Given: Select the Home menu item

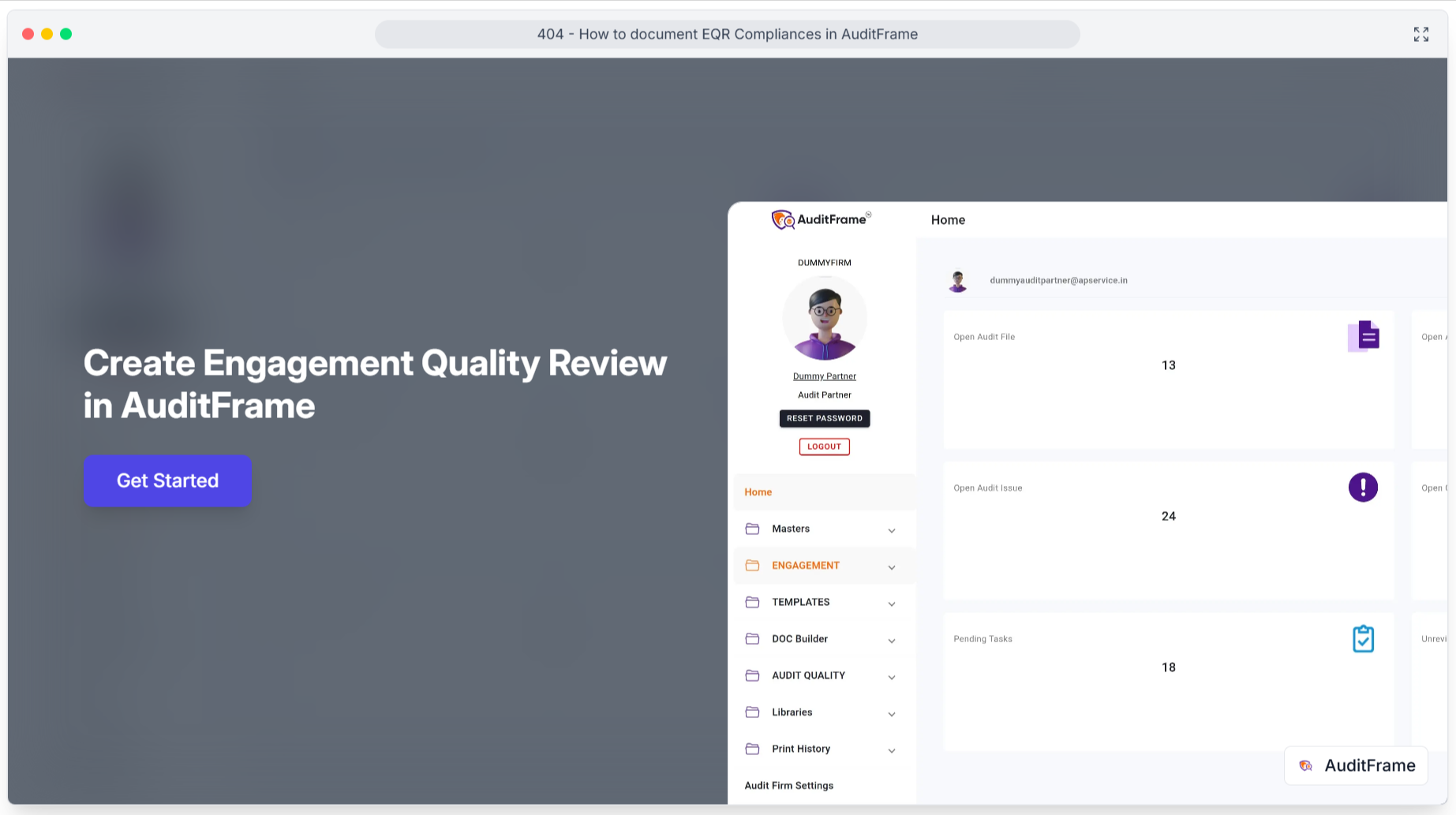Looking at the screenshot, I should pyautogui.click(x=758, y=492).
